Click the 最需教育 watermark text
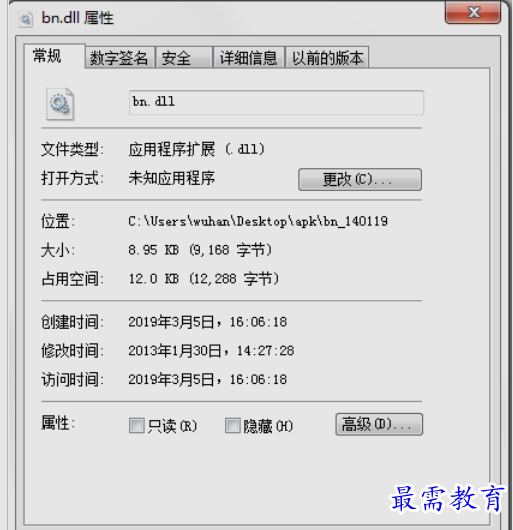513x530 pixels. (x=447, y=498)
